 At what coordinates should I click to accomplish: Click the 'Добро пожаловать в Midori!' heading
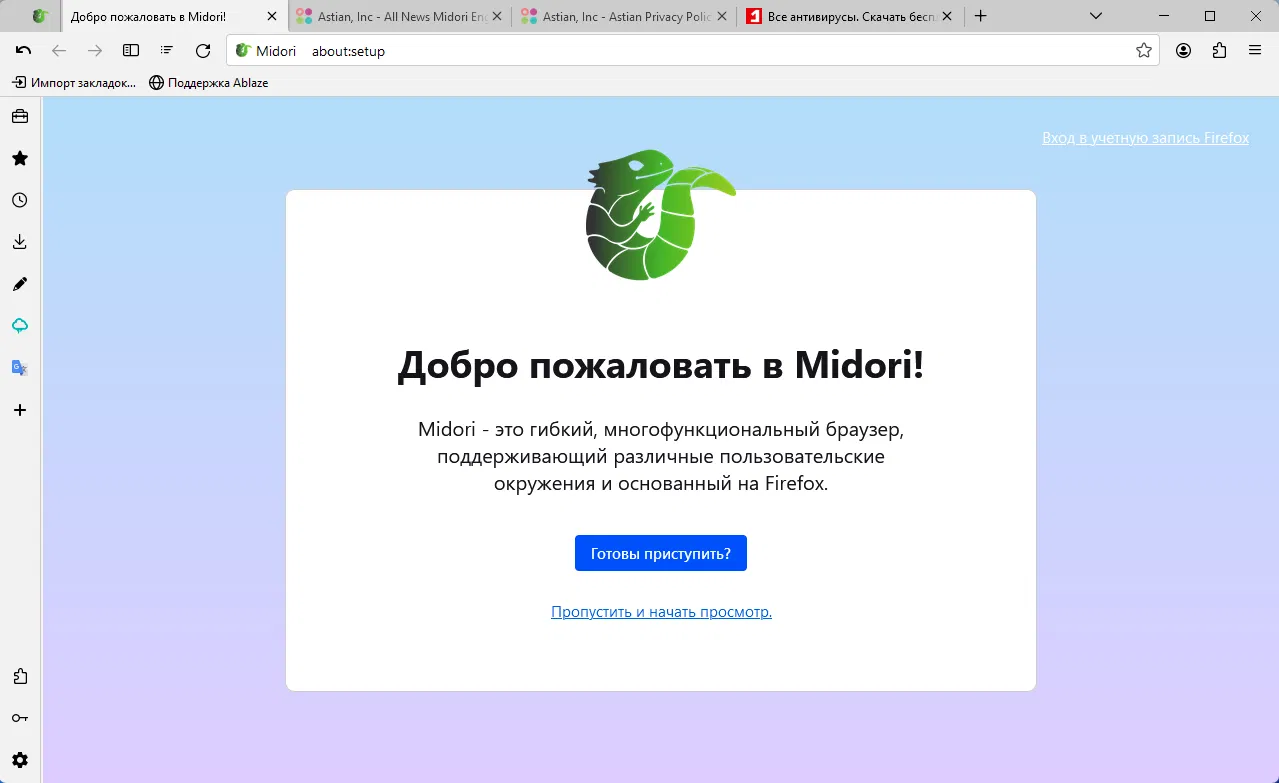click(661, 365)
